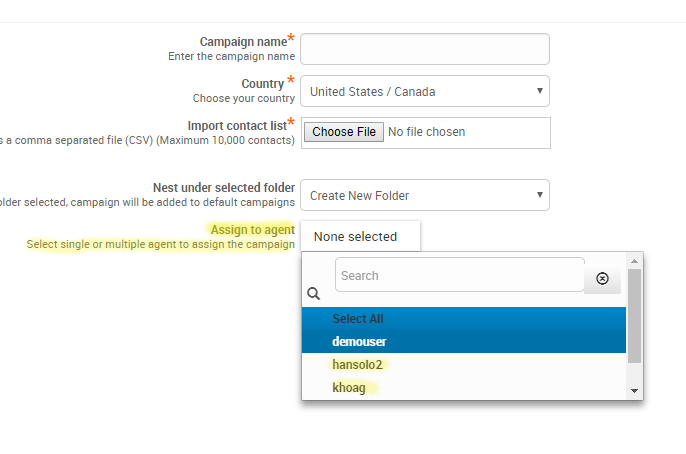686x454 pixels.
Task: Click the magnifier search icon
Action: point(313,293)
